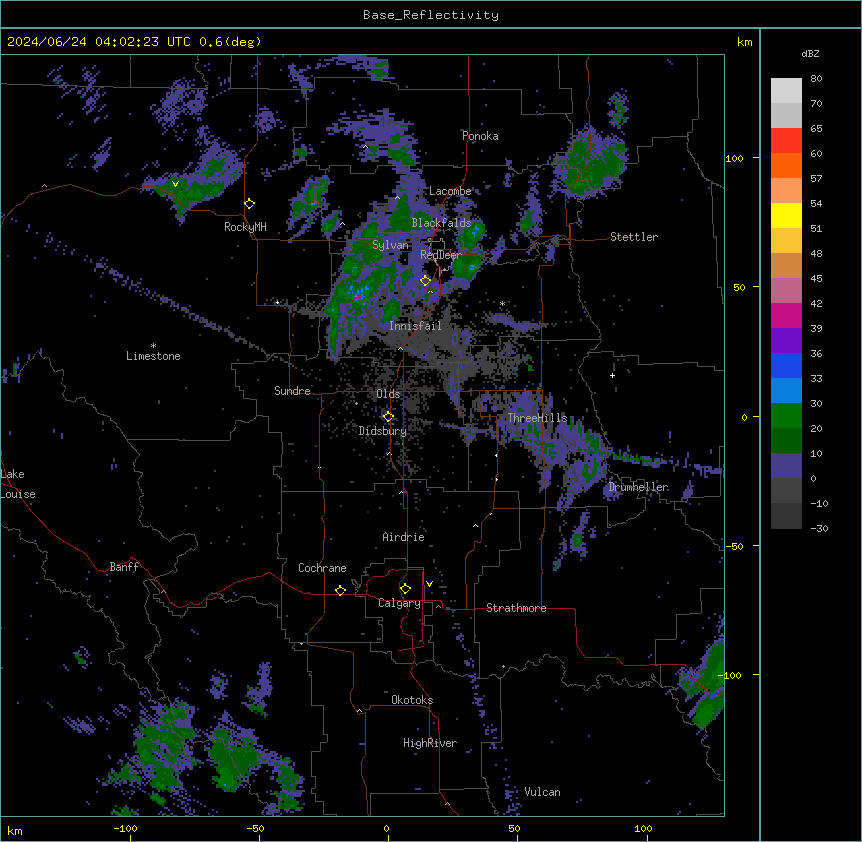Image resolution: width=862 pixels, height=842 pixels.
Task: Click the yellow diamond marker below Cochrane
Action: pyautogui.click(x=340, y=590)
